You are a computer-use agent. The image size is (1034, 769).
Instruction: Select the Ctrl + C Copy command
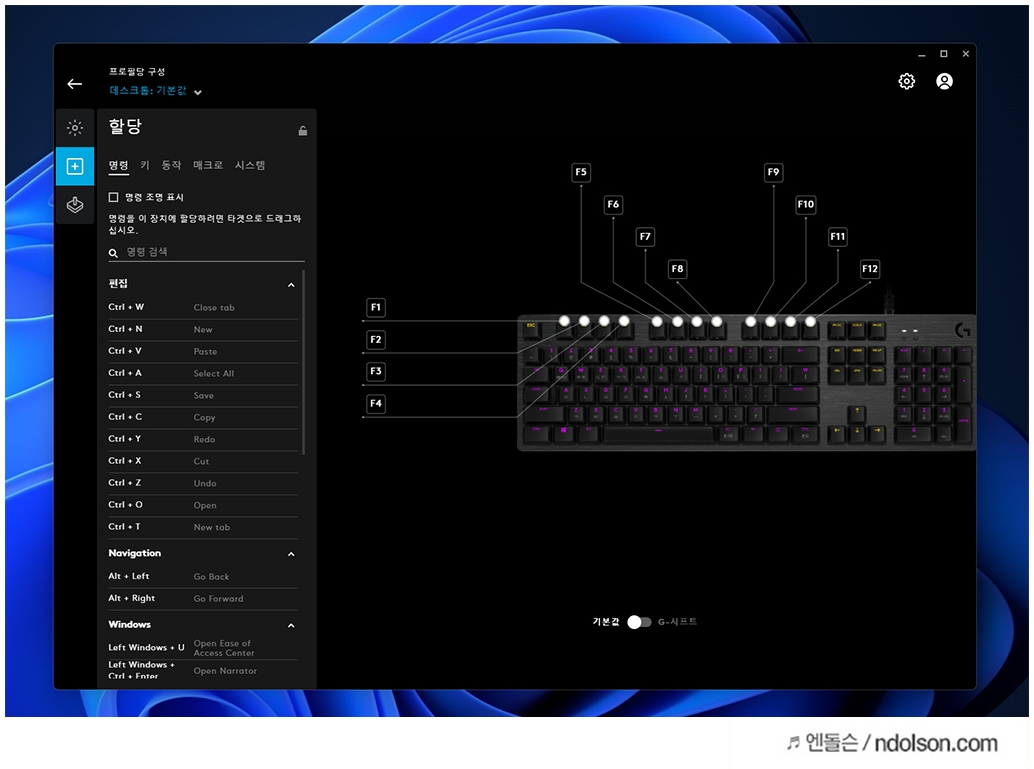coord(203,417)
